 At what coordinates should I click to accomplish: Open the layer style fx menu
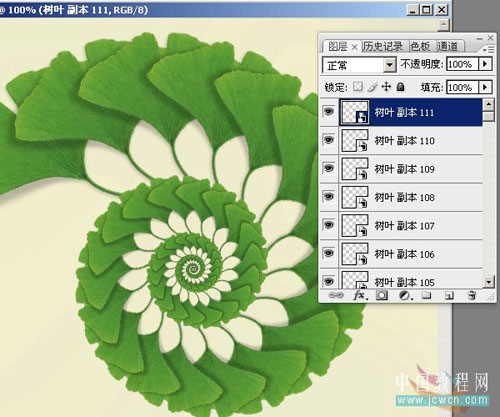click(x=361, y=295)
